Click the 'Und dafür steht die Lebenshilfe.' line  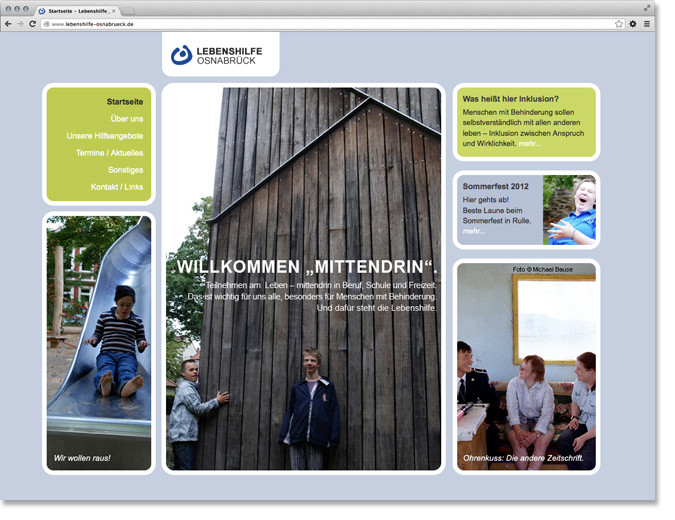tap(377, 308)
